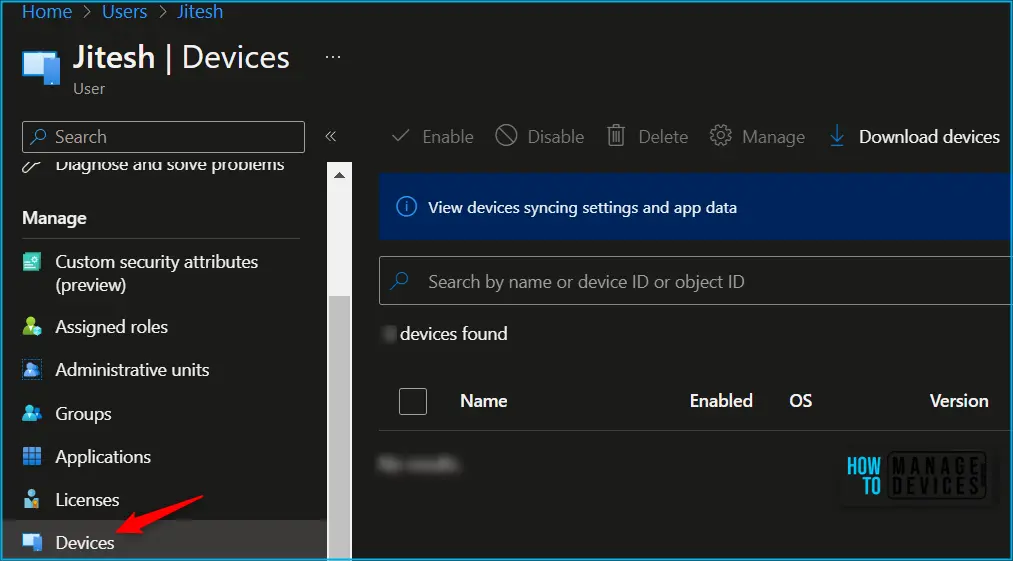This screenshot has width=1013, height=561.
Task: Click the Enable checkmark icon
Action: 401,136
